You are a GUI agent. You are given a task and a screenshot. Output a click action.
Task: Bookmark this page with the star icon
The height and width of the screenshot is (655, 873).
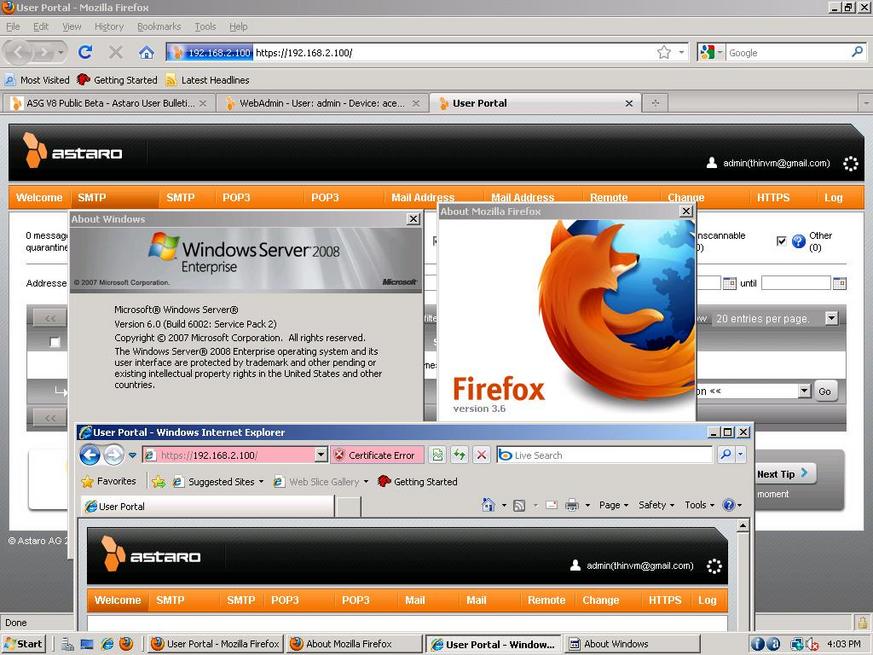[663, 52]
